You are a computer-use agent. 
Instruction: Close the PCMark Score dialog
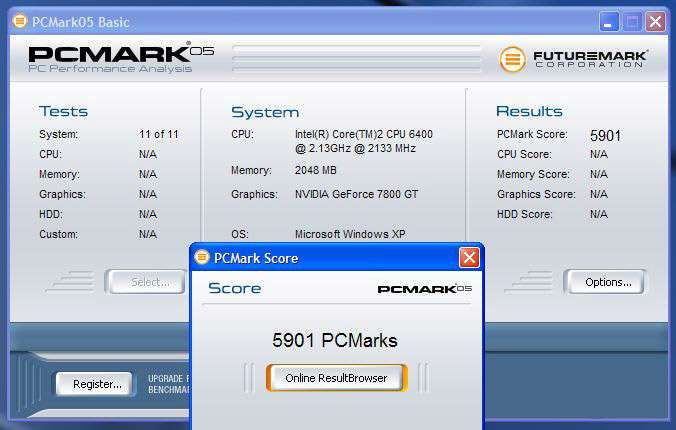pyautogui.click(x=469, y=257)
